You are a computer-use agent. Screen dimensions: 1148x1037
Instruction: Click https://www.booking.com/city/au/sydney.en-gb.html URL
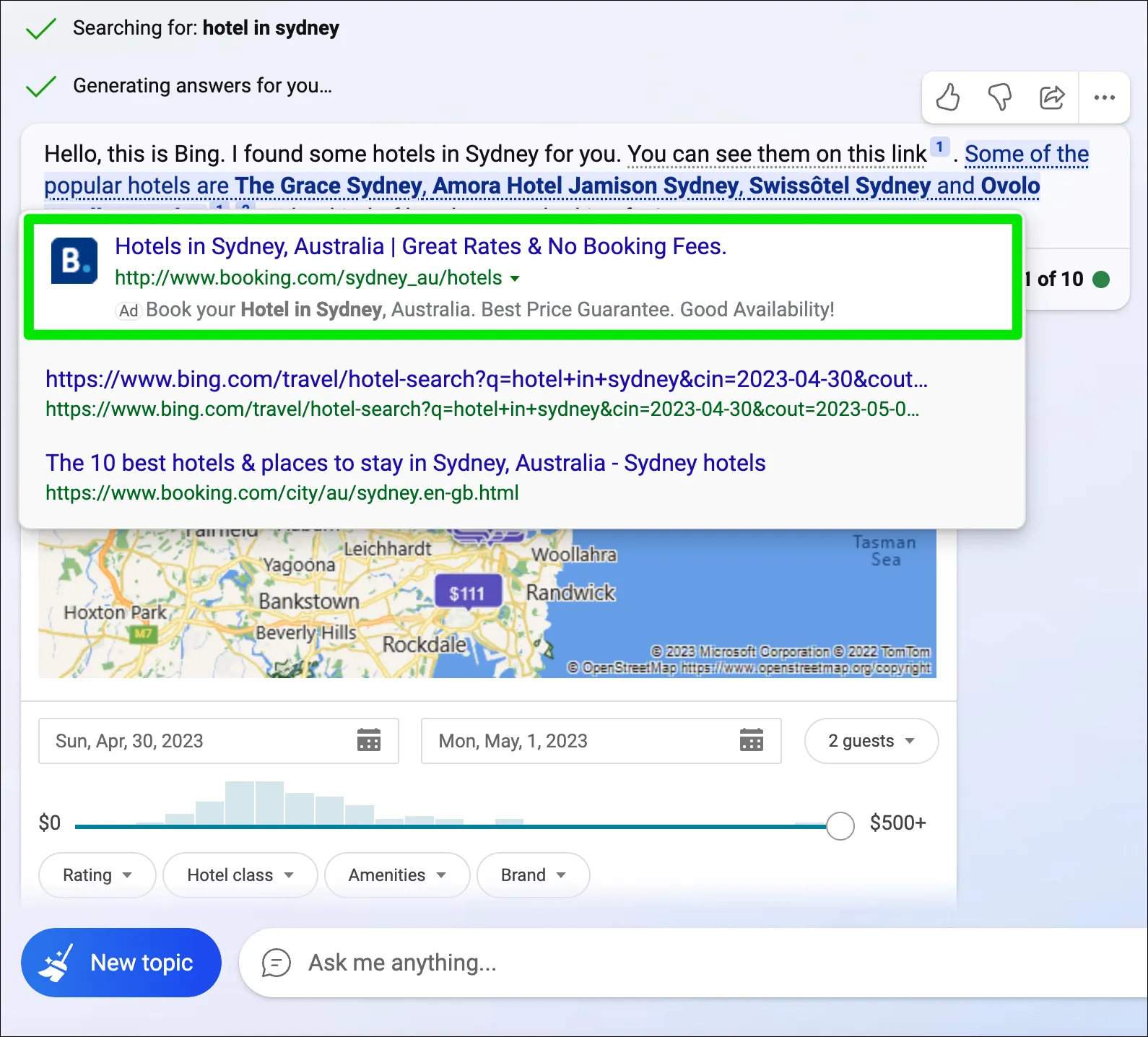click(282, 493)
